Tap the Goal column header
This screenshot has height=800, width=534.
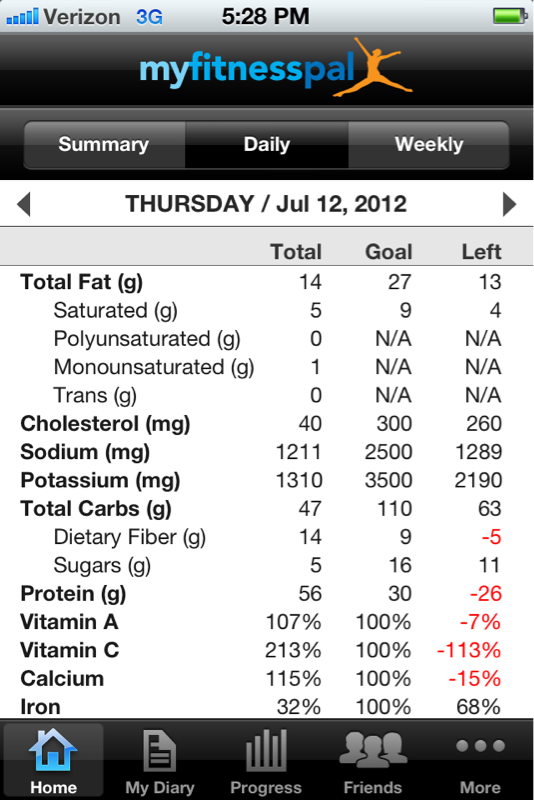[389, 252]
